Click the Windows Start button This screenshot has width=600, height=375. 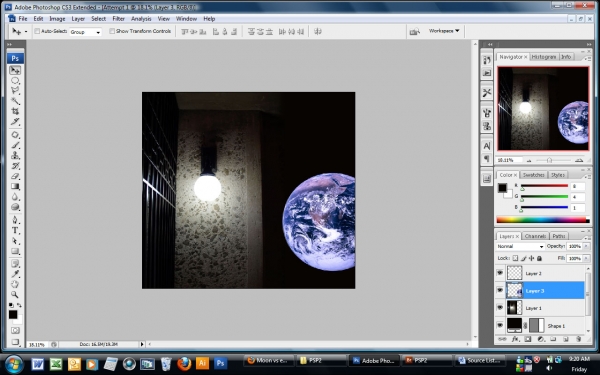[x=14, y=363]
